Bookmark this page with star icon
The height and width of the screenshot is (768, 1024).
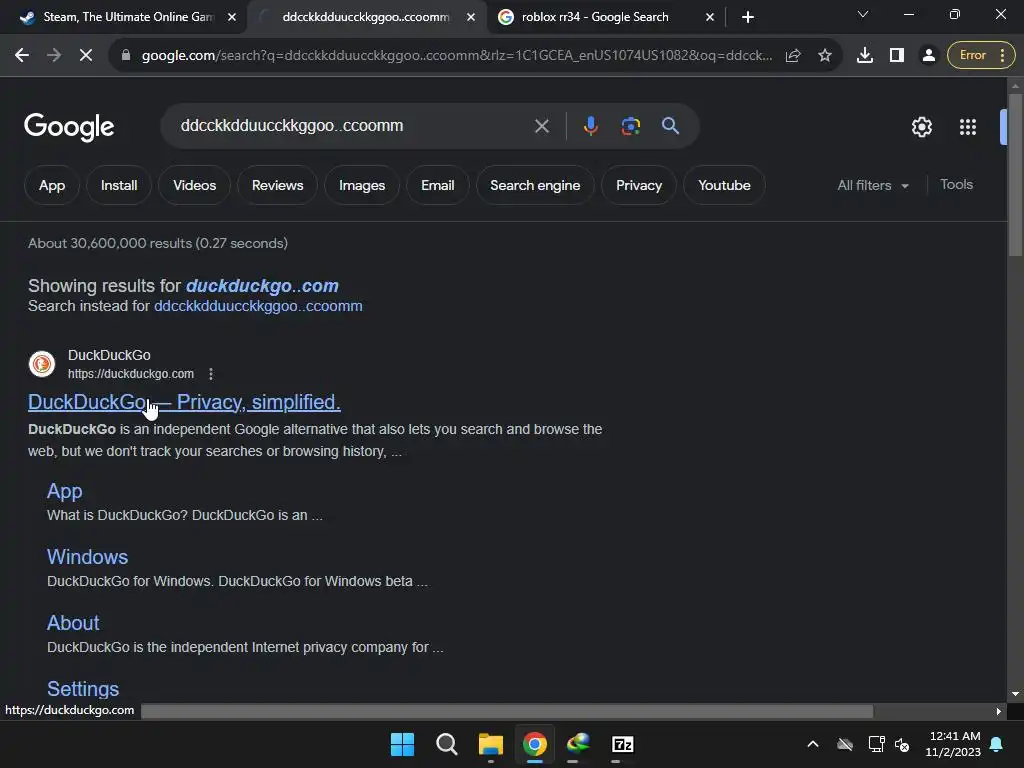pos(825,56)
